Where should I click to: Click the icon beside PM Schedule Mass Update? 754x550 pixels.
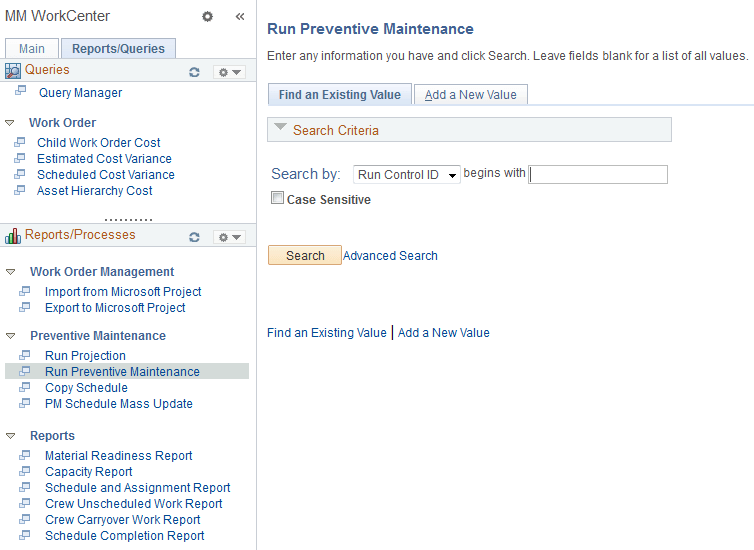(25, 403)
